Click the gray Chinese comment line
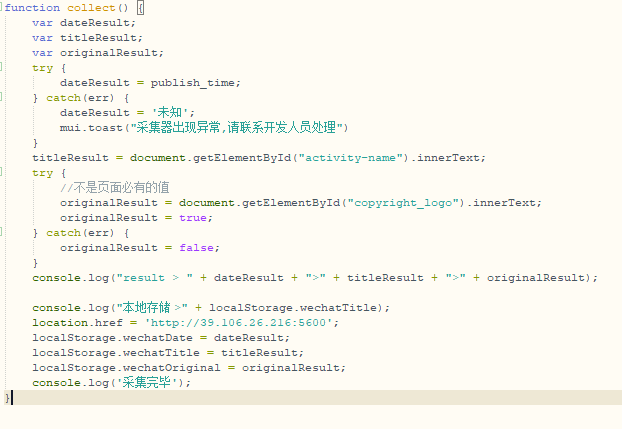 pos(114,188)
